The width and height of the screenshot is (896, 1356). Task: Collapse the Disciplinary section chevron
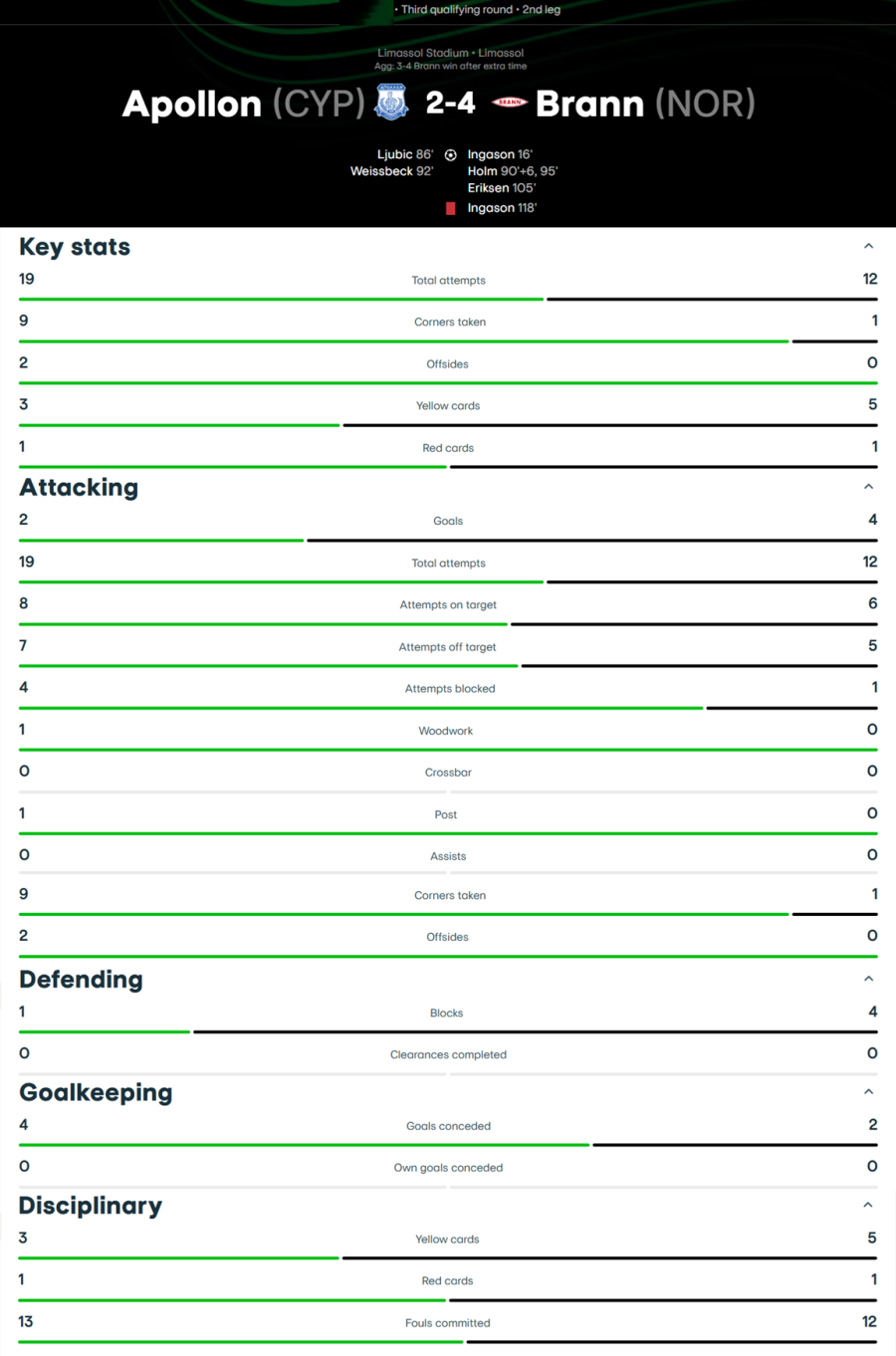pyautogui.click(x=868, y=1205)
